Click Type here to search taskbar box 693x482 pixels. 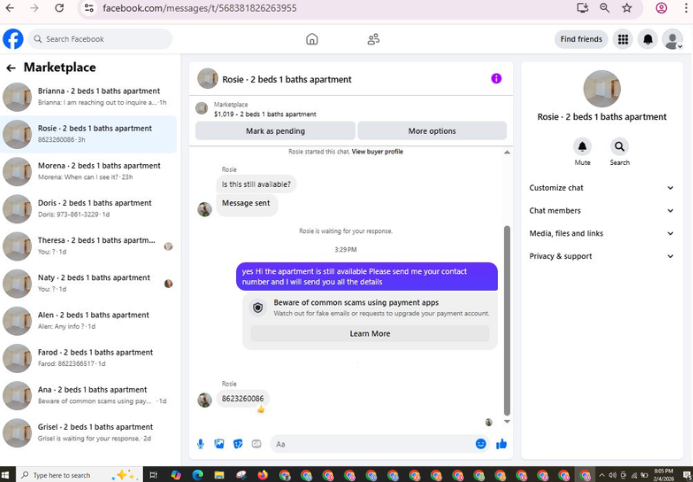coord(80,475)
